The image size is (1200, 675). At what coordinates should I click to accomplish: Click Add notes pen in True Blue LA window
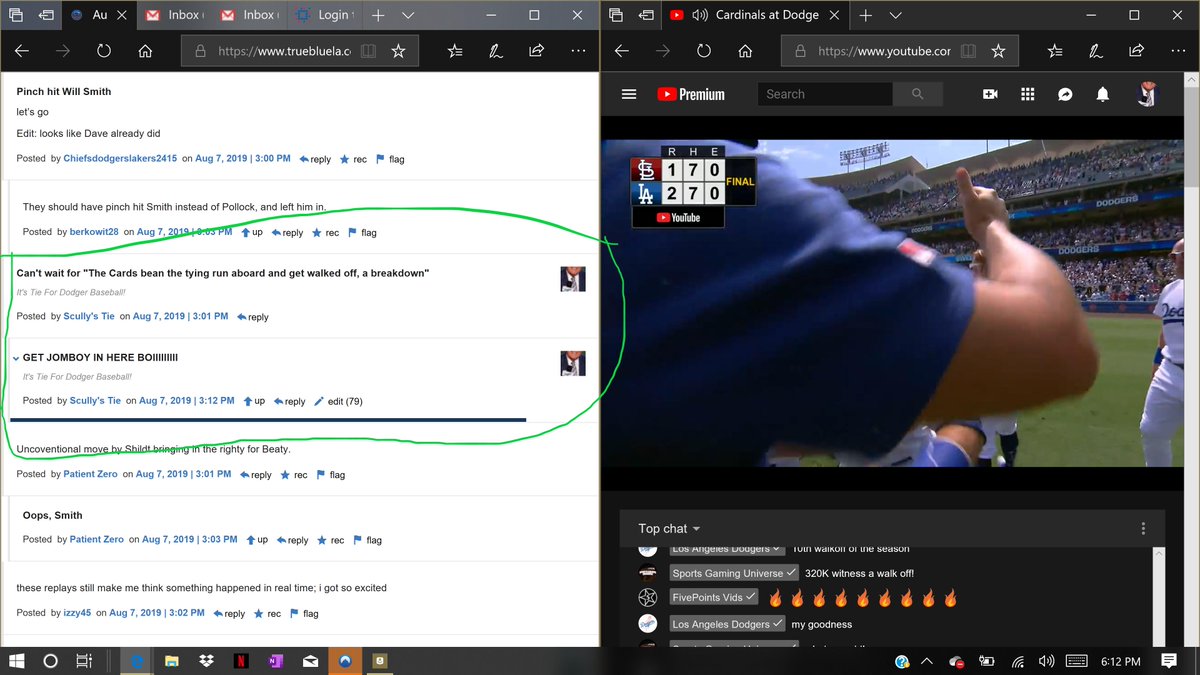click(x=496, y=51)
